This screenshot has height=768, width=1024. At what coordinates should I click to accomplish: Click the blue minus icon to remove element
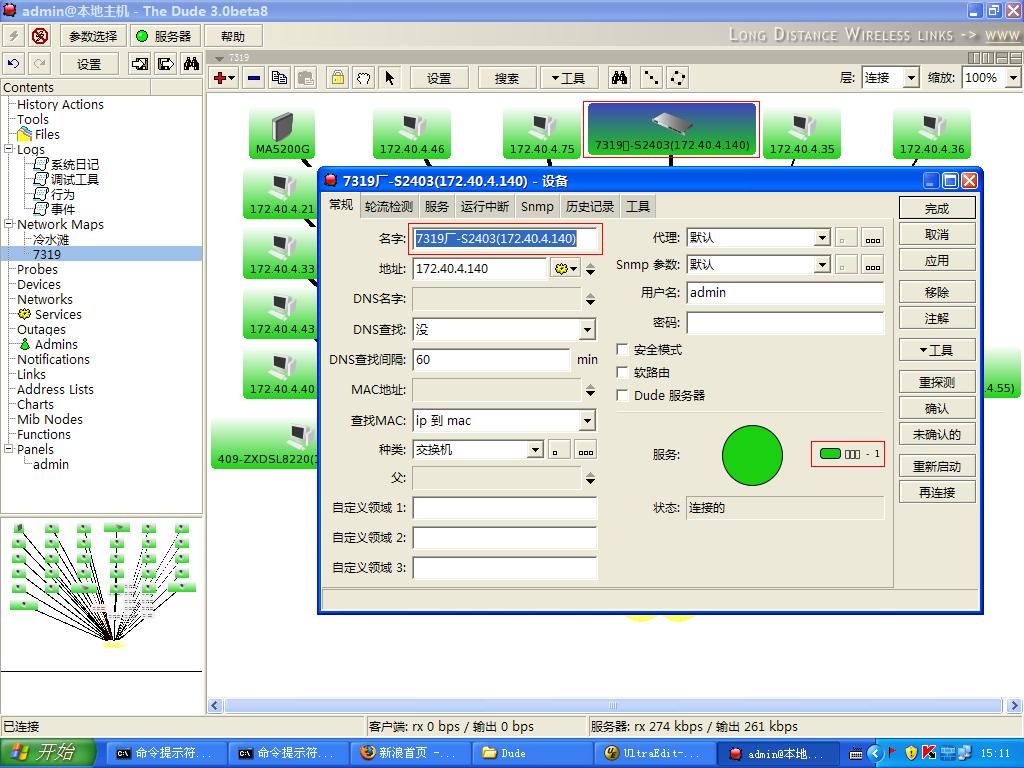(x=253, y=77)
